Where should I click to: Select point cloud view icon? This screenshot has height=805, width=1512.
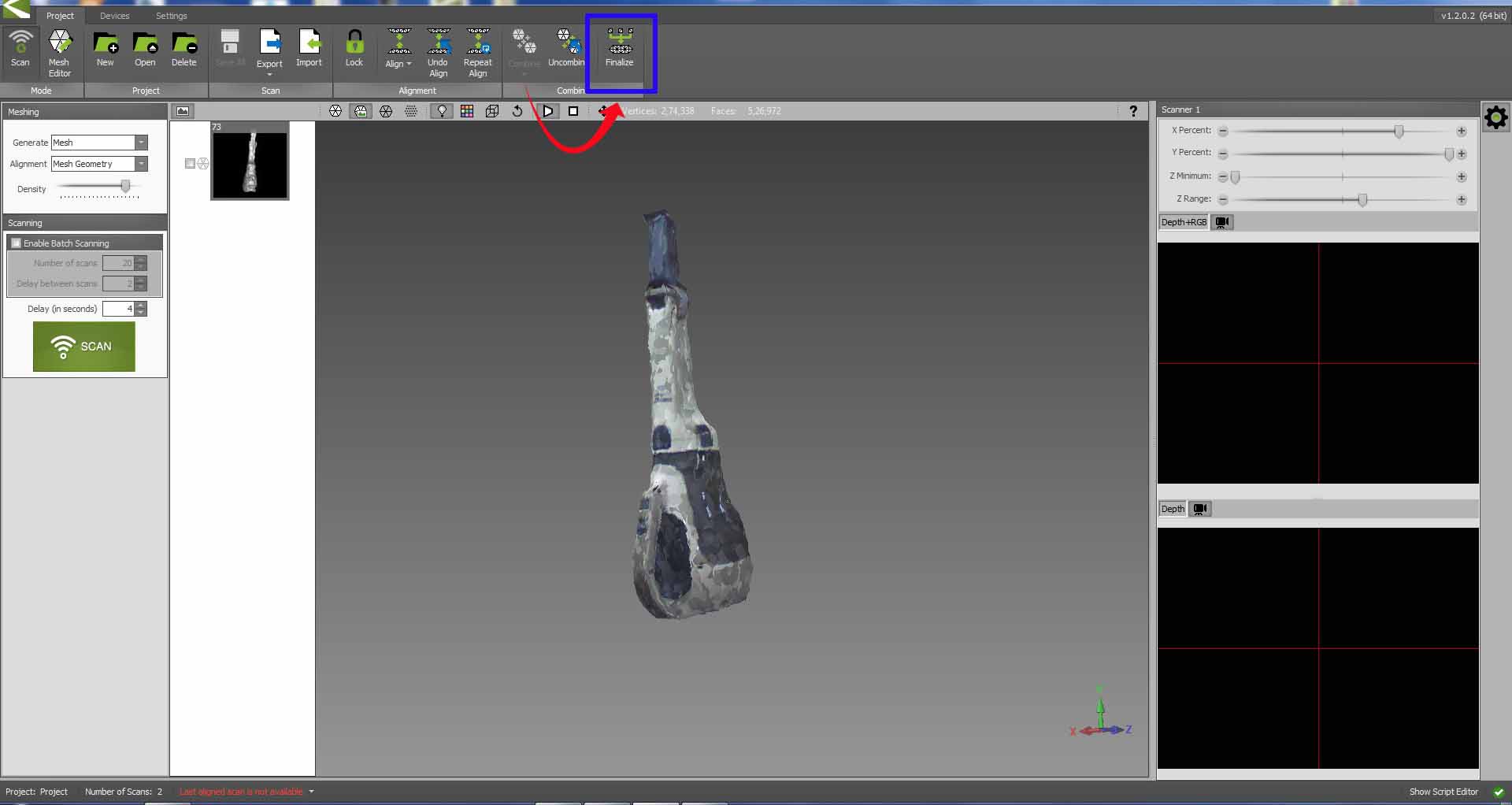411,111
